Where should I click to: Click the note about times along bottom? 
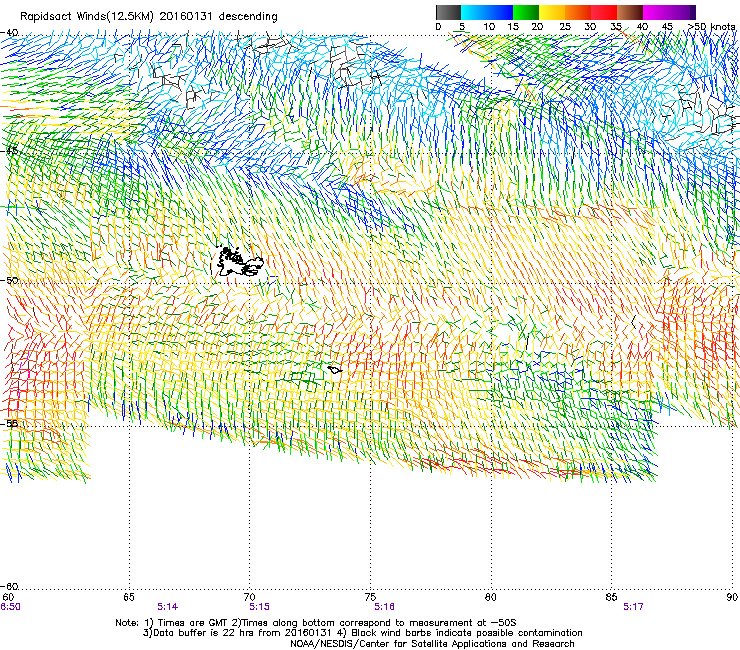point(373,623)
